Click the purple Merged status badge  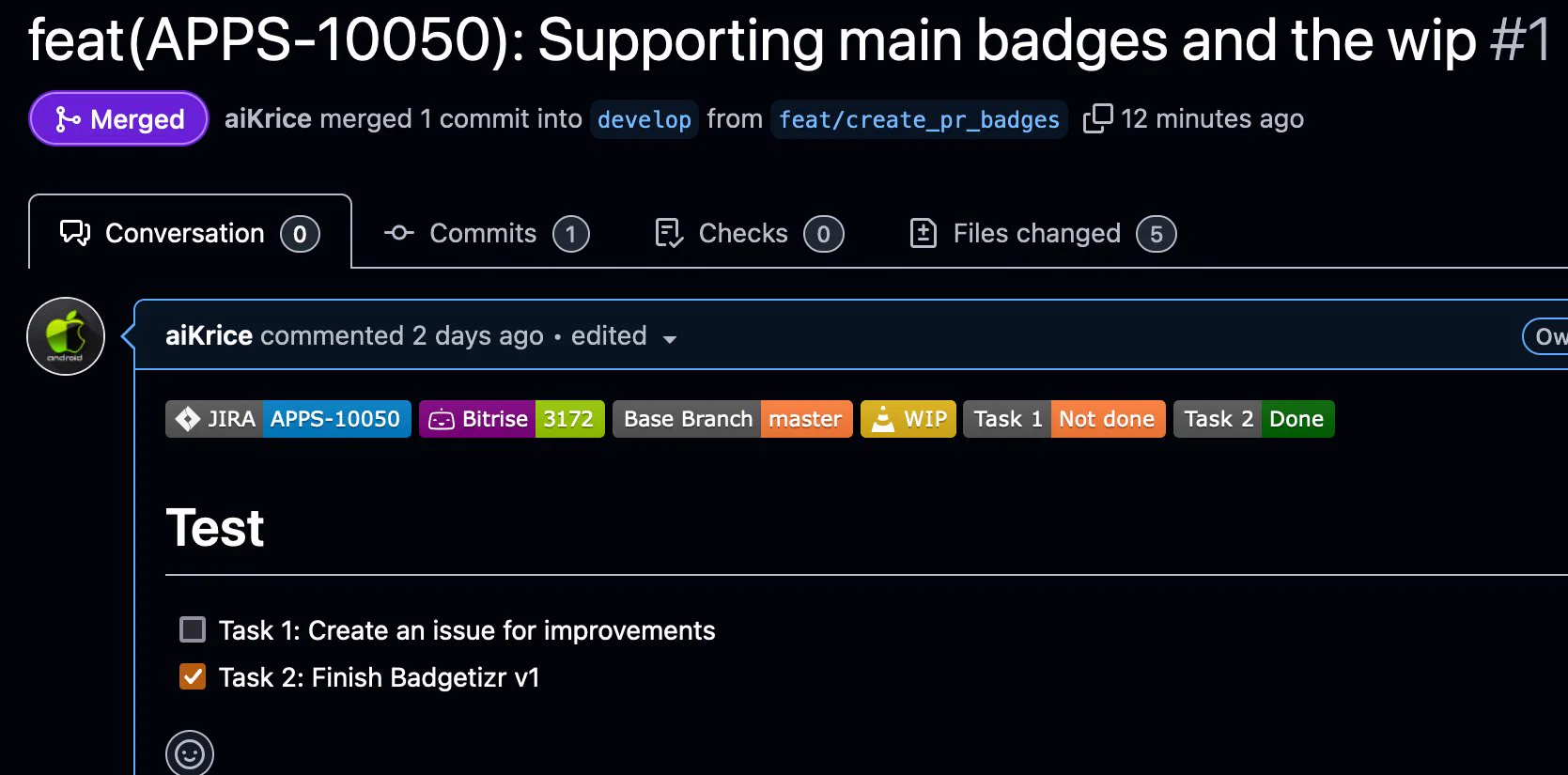(x=118, y=118)
